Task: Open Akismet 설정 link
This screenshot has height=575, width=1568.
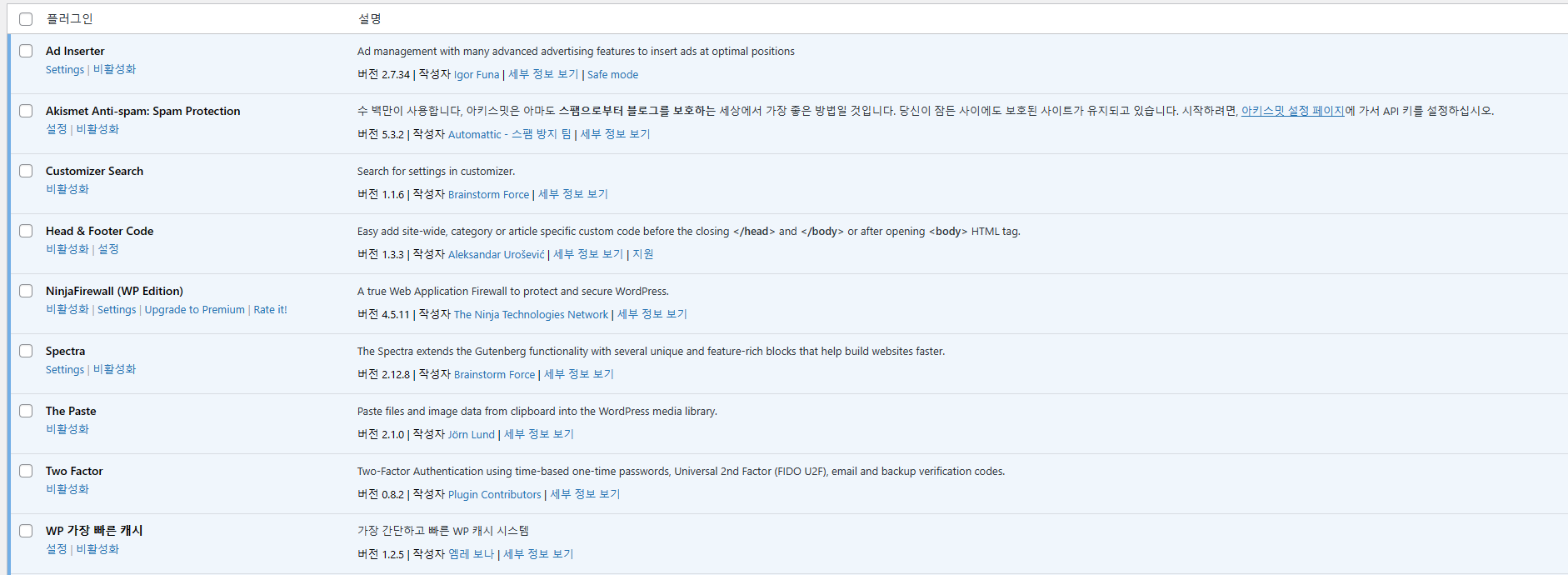Action: coord(56,130)
